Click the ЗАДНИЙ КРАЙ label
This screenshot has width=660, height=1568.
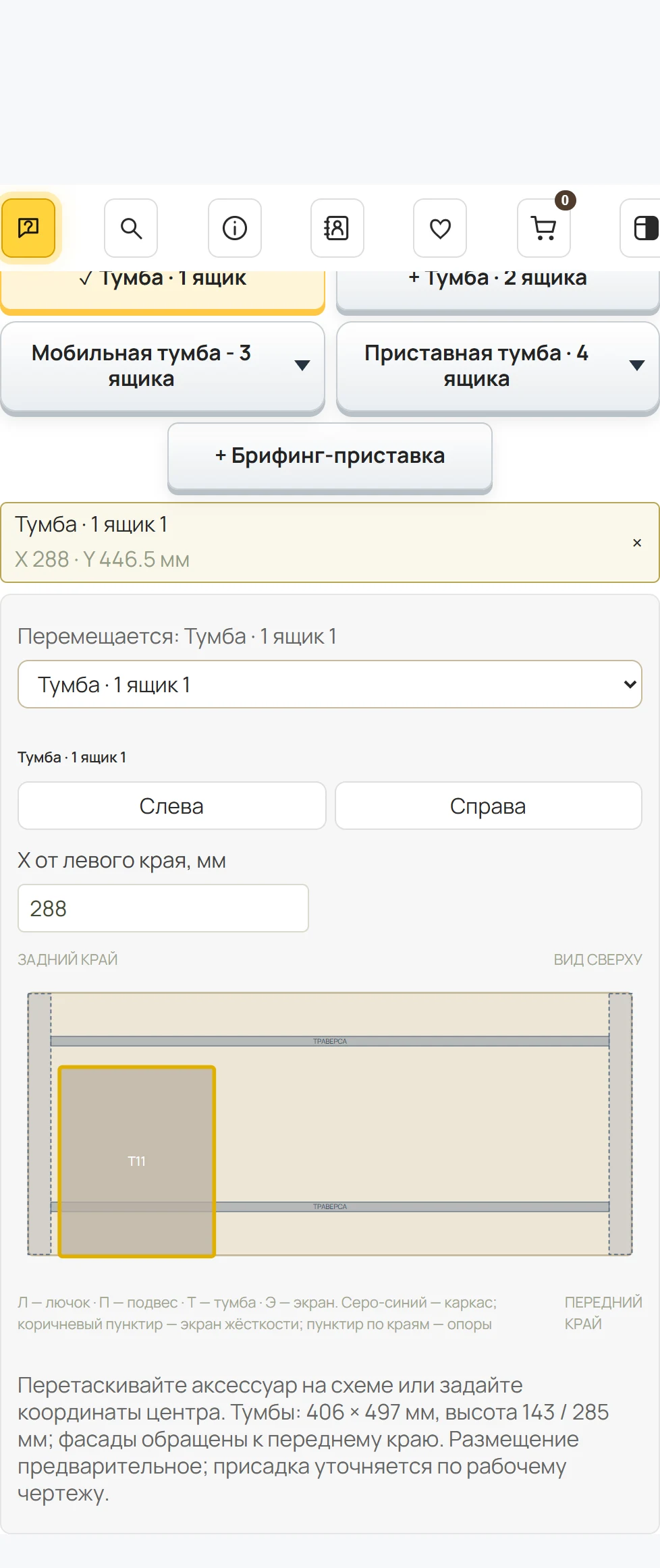67,959
